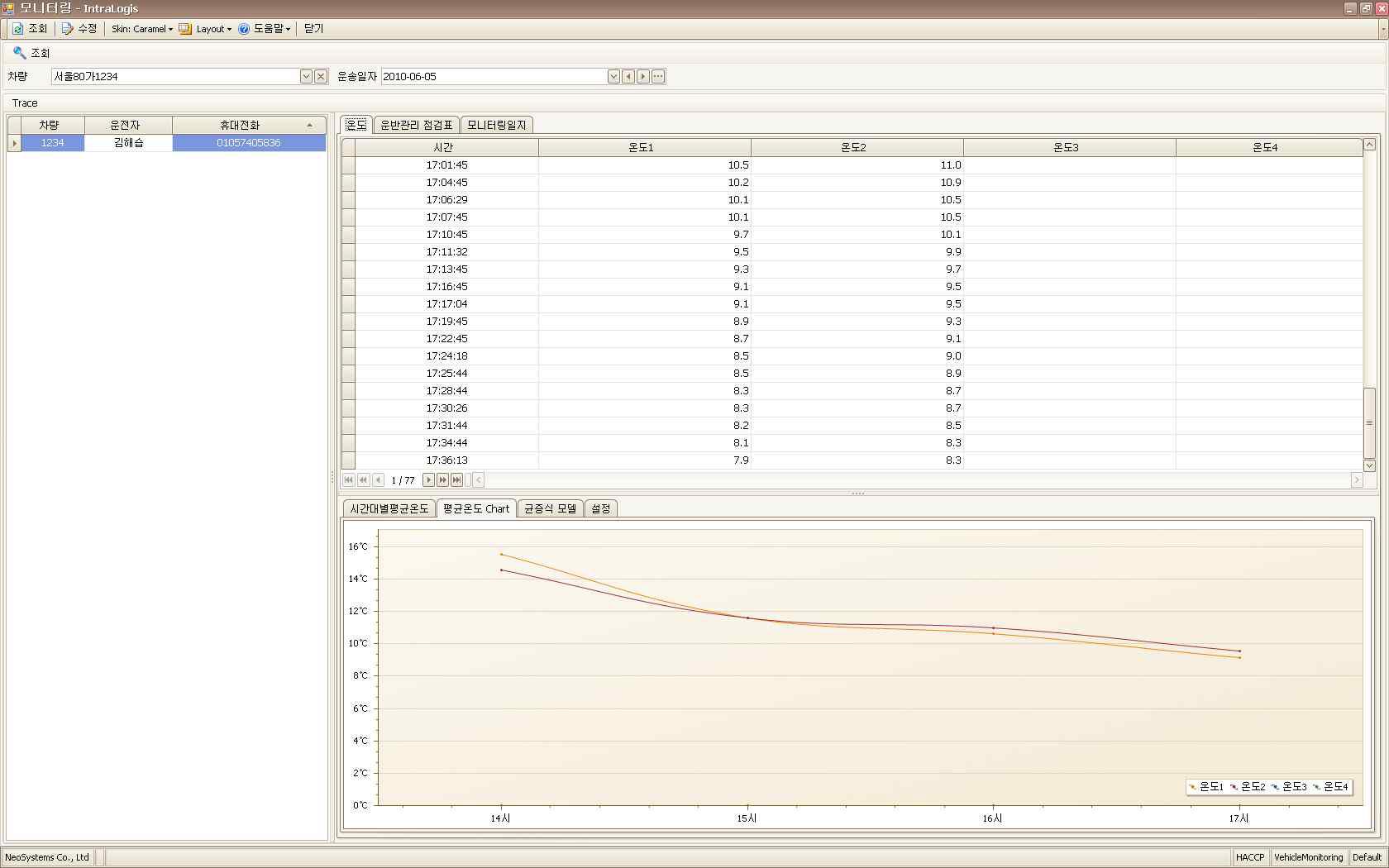Click the toolbar overflow arrow at far right
The width and height of the screenshot is (1389, 868).
point(1382,28)
